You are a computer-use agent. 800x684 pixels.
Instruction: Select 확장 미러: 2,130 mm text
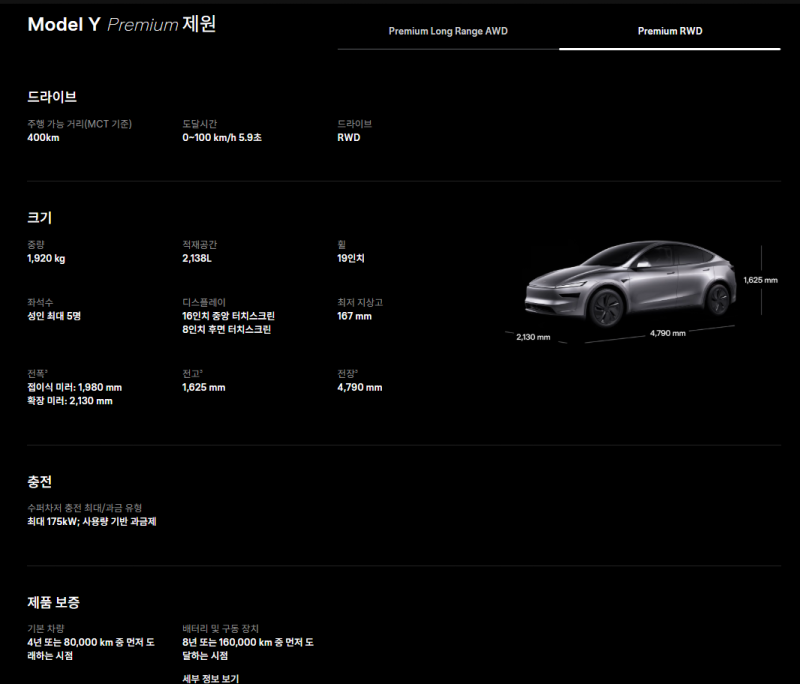coord(70,401)
